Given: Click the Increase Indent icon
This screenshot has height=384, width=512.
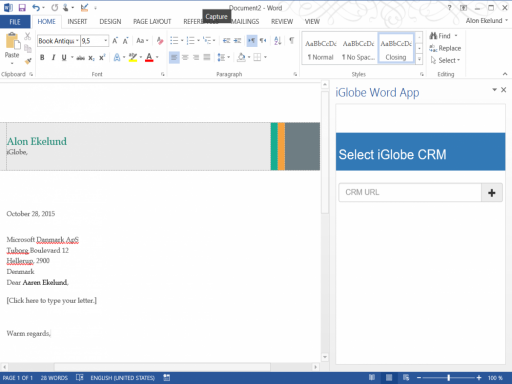Looking at the screenshot, I should click(x=237, y=41).
